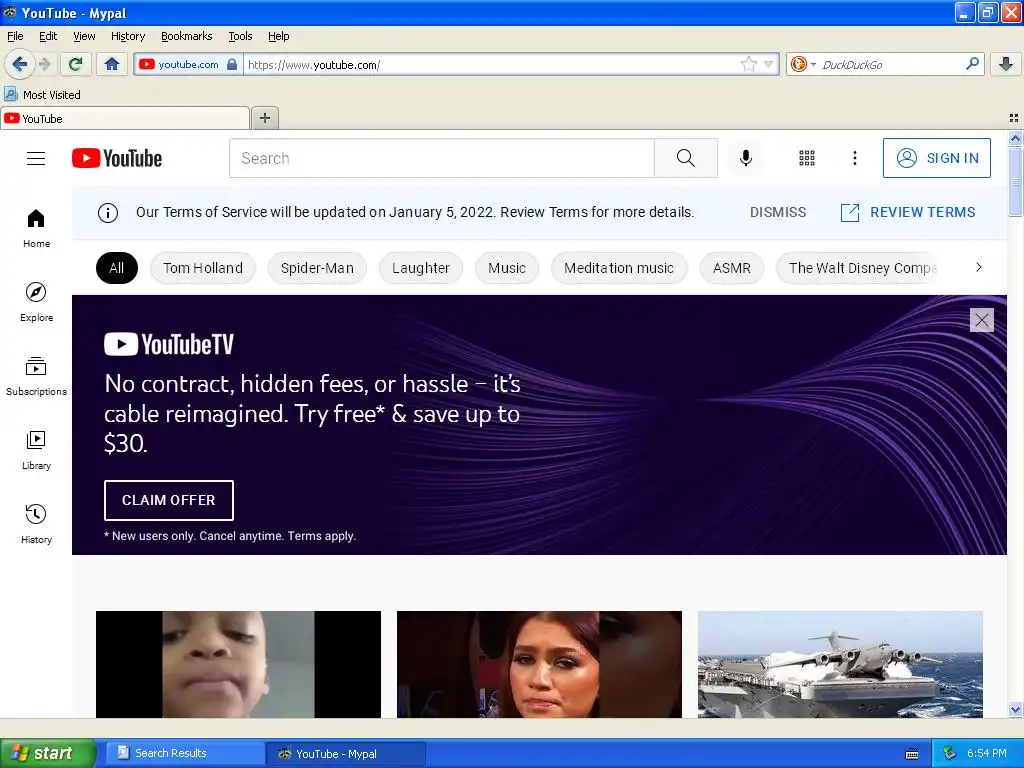Select the Spider-Man chip
This screenshot has height=768, width=1024.
pos(317,268)
